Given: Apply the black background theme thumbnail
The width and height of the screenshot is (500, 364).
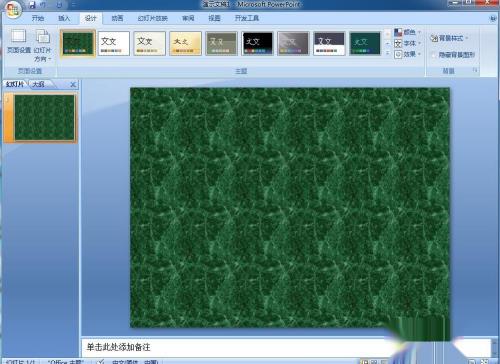Looking at the screenshot, I should 258,43.
